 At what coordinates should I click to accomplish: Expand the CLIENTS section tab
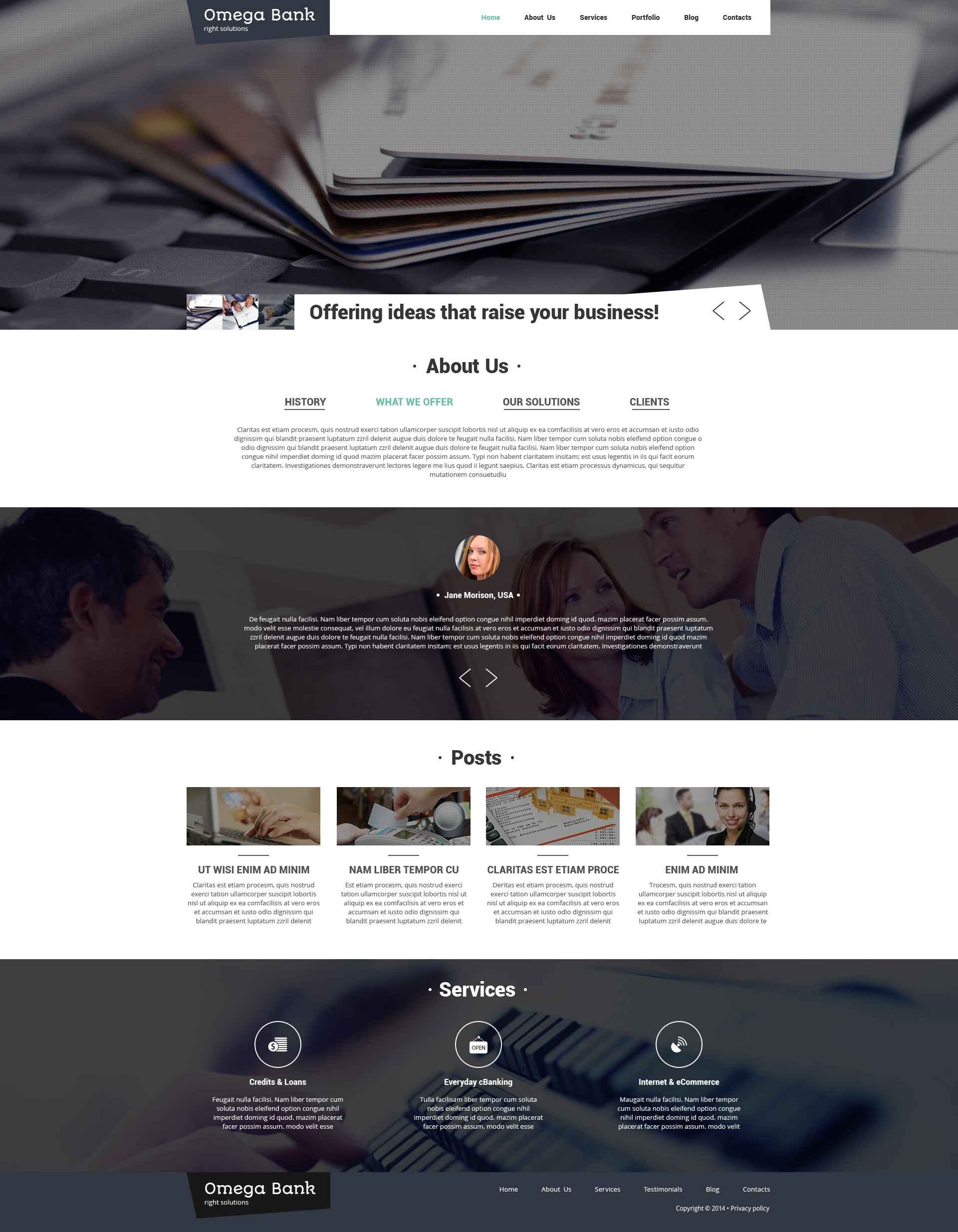(648, 402)
